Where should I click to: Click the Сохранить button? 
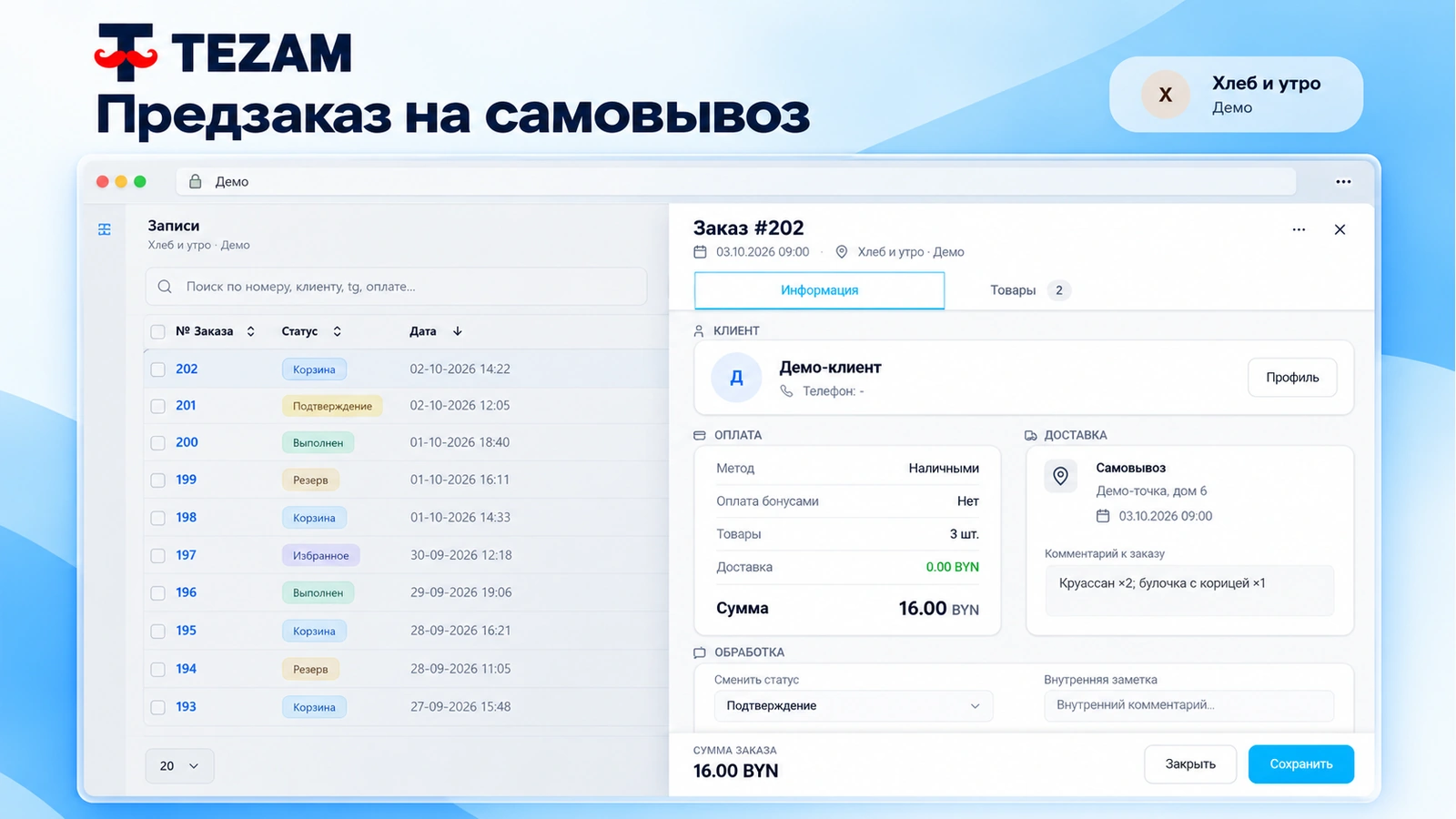point(1301,764)
